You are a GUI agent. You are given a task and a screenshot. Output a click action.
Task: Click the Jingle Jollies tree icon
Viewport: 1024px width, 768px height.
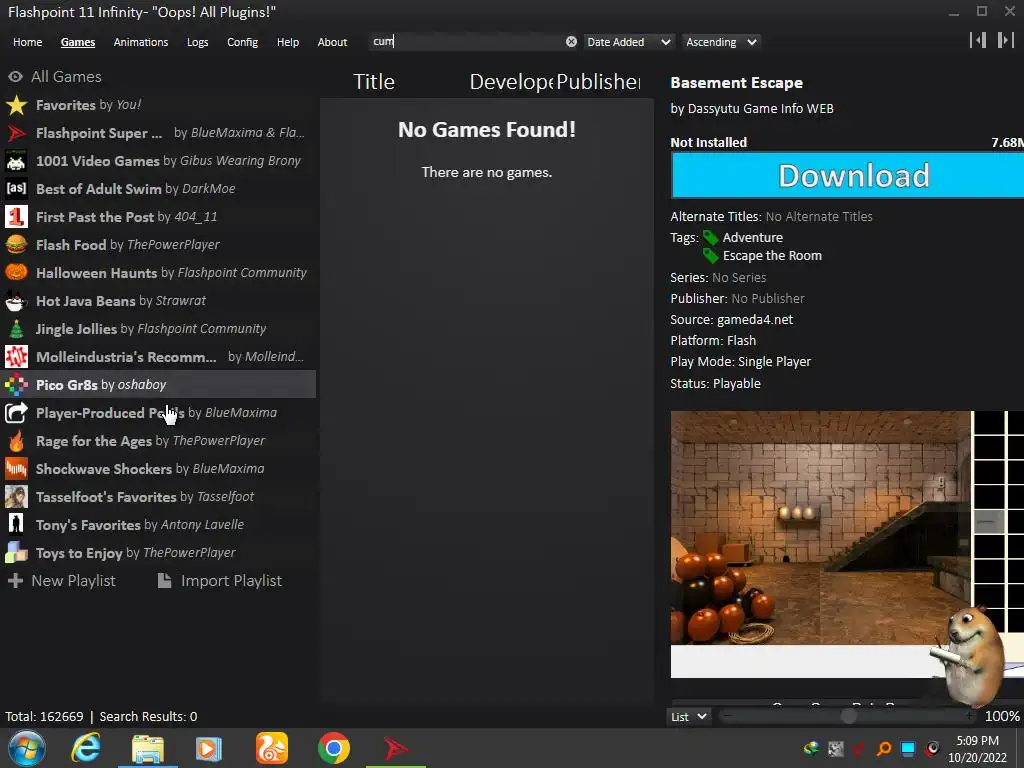point(16,328)
